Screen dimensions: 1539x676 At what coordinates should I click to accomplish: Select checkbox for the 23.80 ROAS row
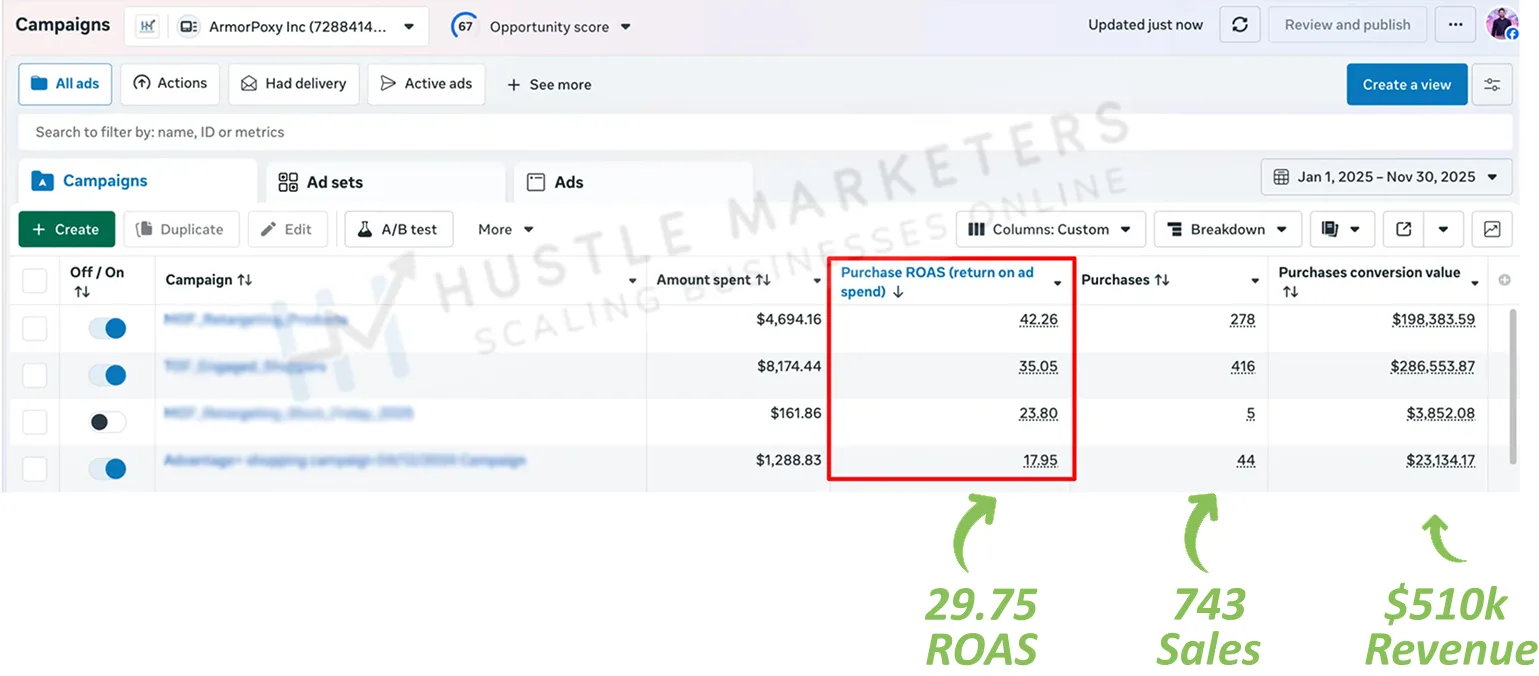pos(35,422)
